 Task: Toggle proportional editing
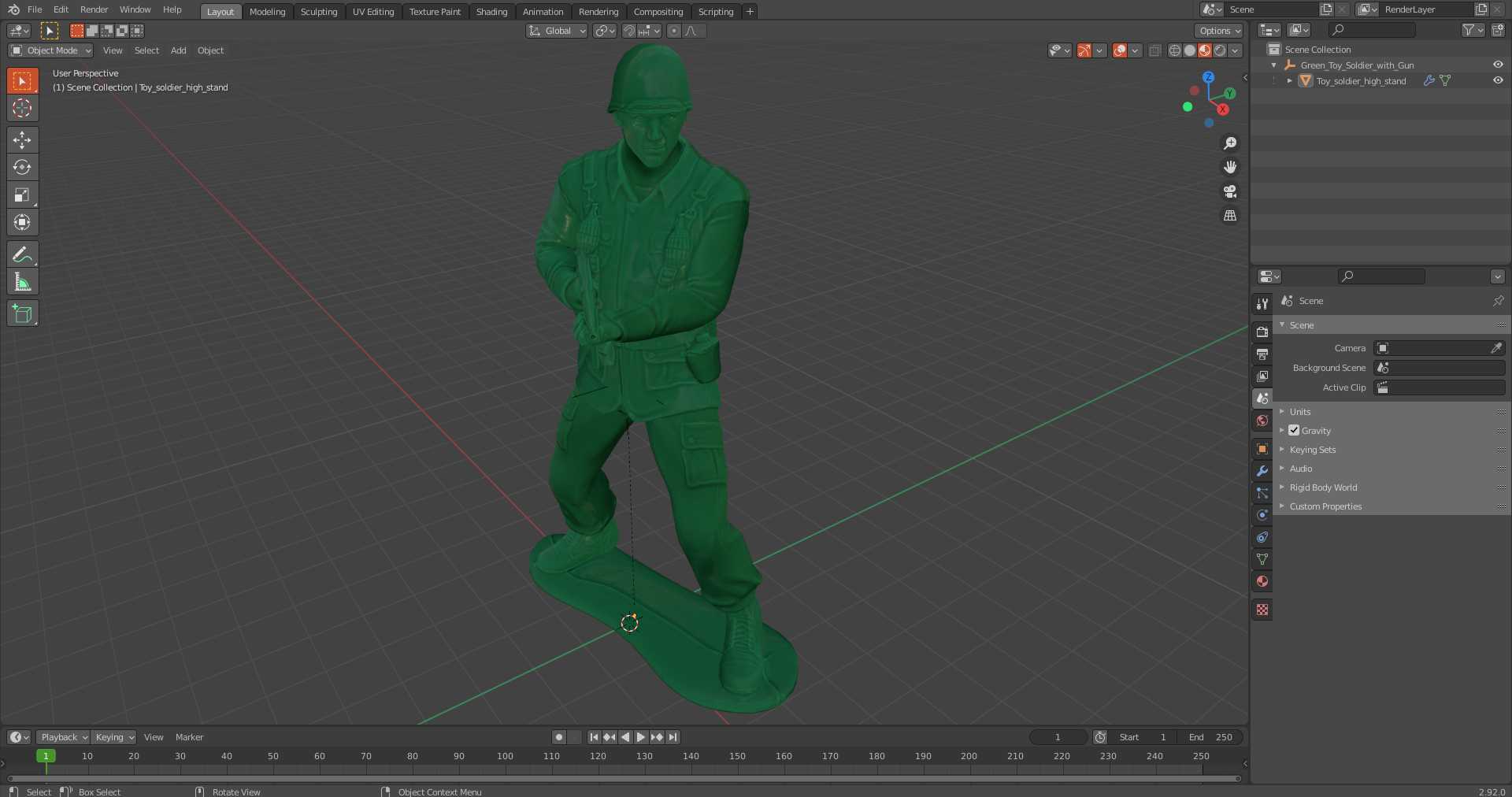[674, 31]
